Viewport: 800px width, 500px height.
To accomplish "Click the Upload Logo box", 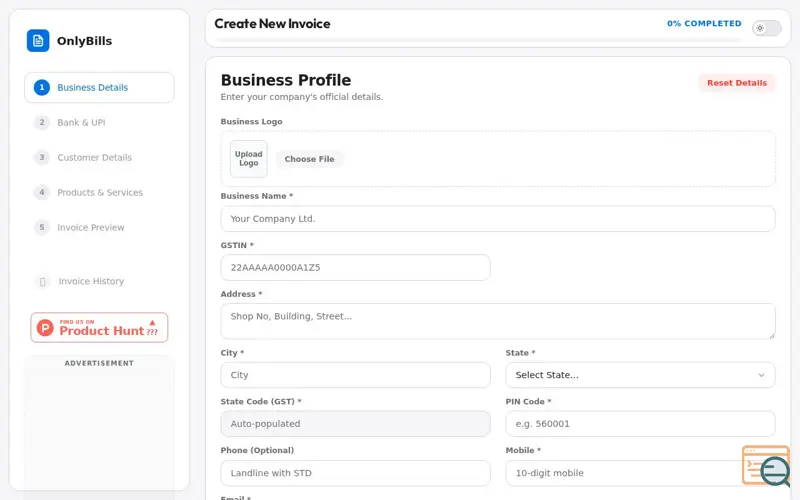I will coord(248,159).
